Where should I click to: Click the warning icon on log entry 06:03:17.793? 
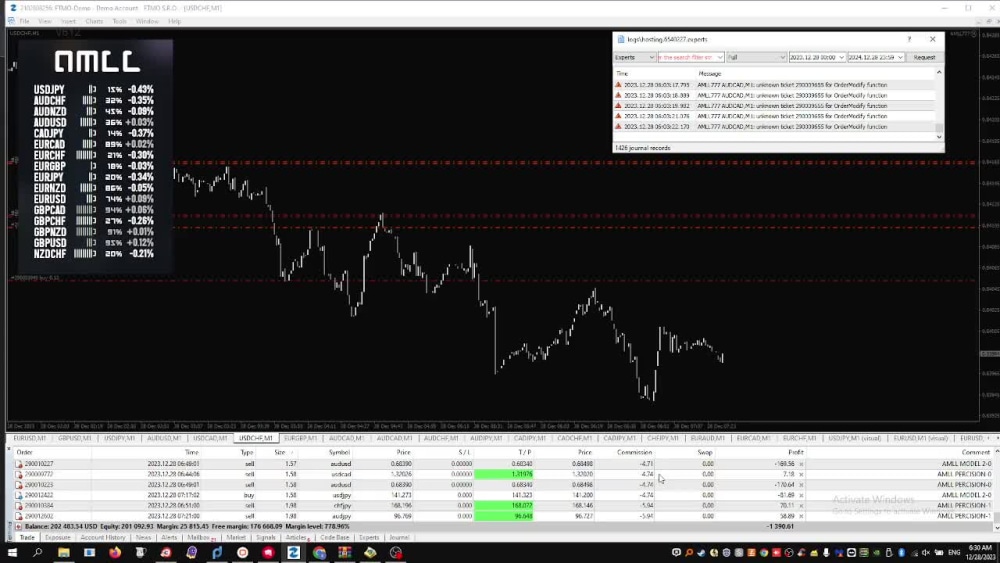(x=618, y=85)
